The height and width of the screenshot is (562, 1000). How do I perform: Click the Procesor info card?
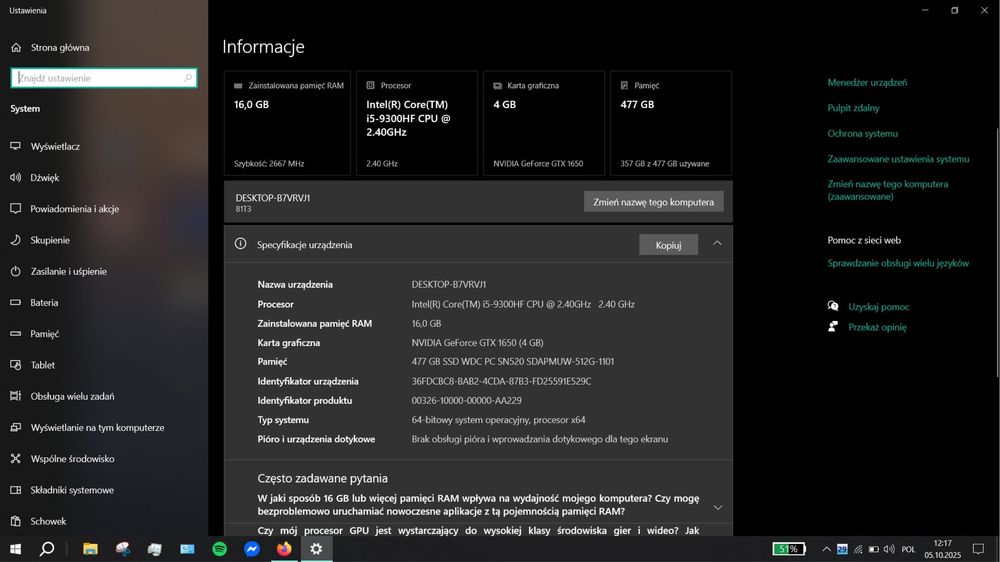pos(416,123)
